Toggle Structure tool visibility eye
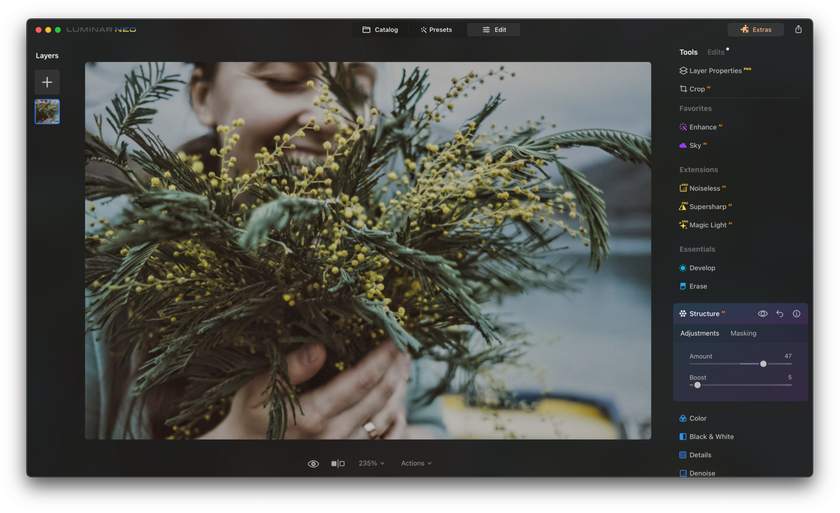Image resolution: width=840 pixels, height=513 pixels. (x=762, y=314)
